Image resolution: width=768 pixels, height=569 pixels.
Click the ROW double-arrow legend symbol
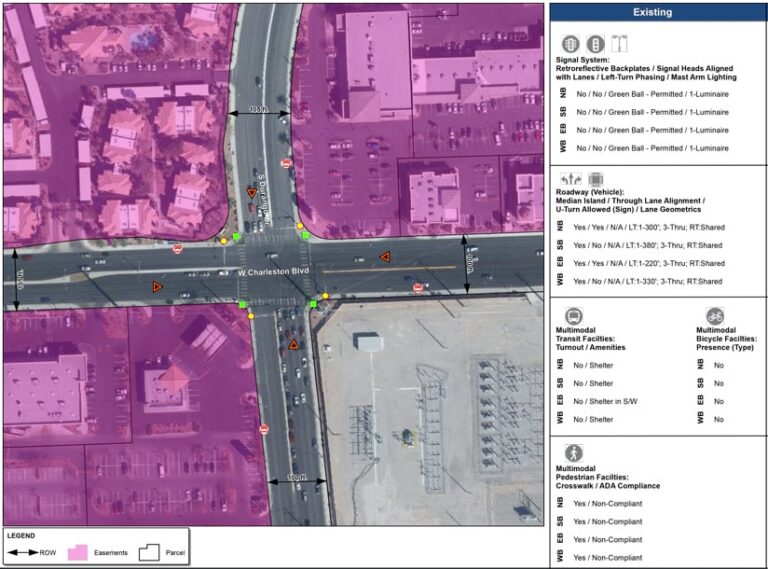[23, 552]
